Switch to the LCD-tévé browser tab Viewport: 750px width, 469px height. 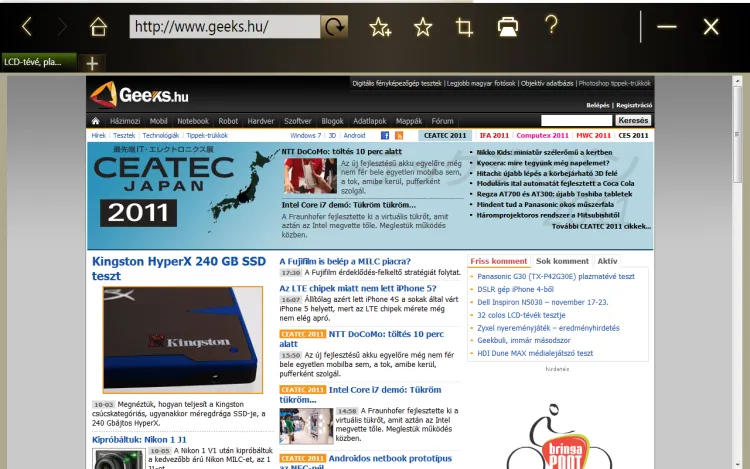(38, 62)
